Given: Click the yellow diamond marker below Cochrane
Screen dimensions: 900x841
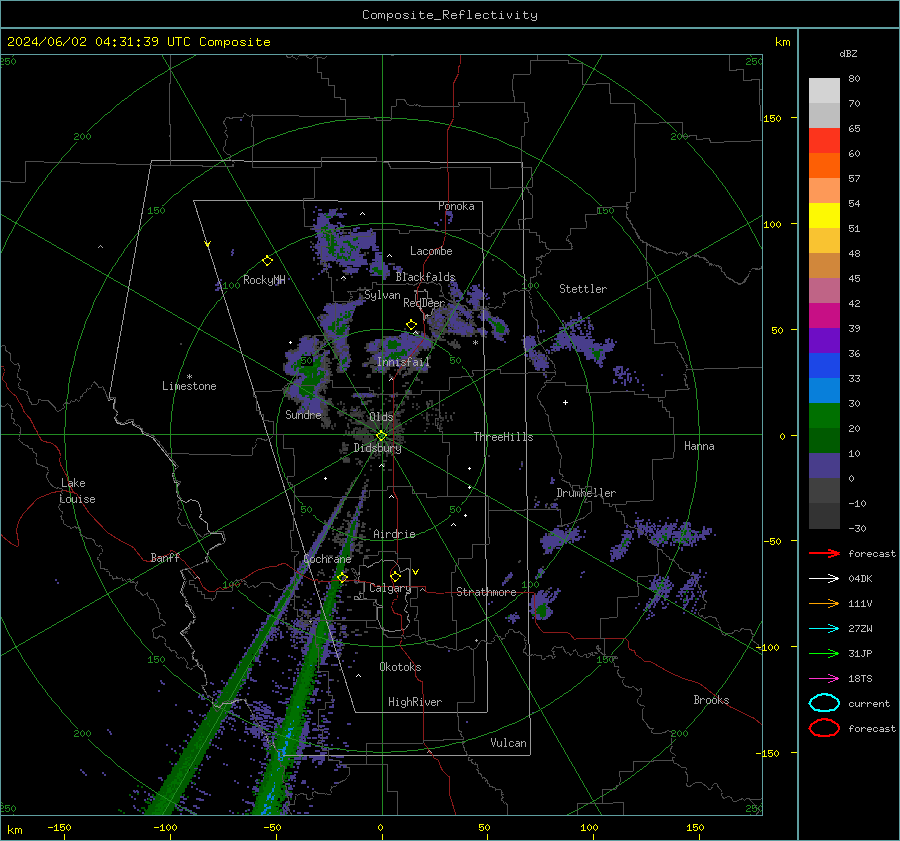Looking at the screenshot, I should (343, 577).
